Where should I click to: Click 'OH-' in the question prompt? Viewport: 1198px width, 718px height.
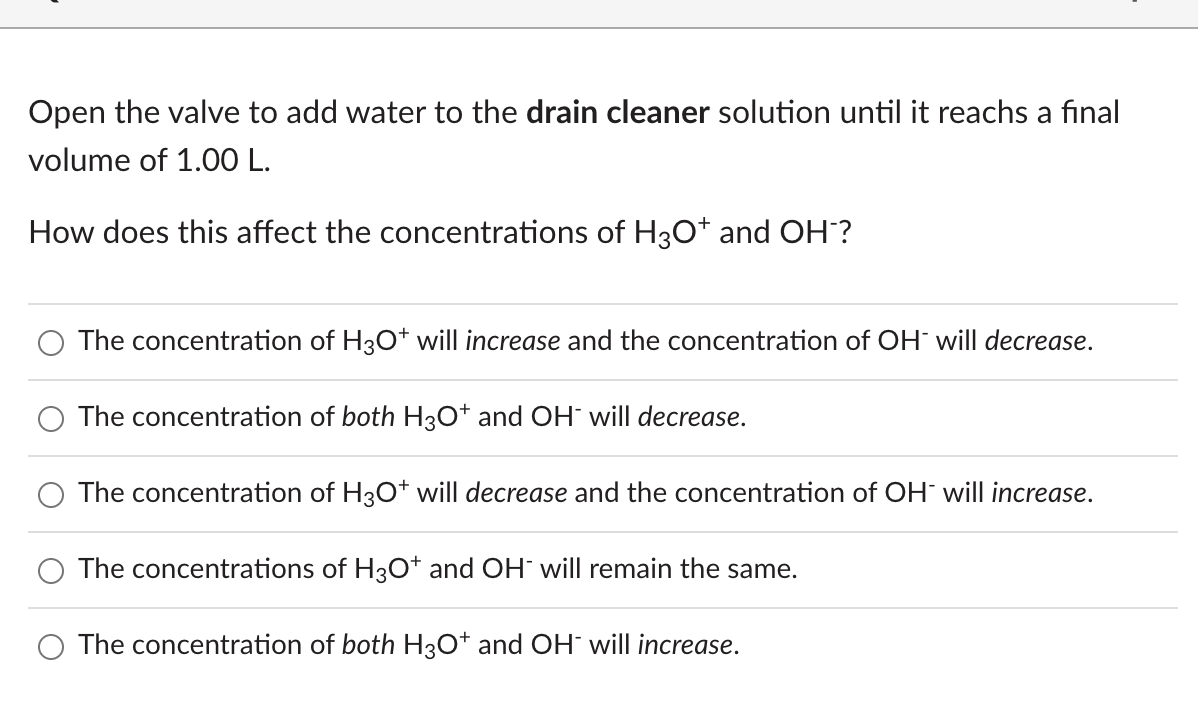(808, 232)
